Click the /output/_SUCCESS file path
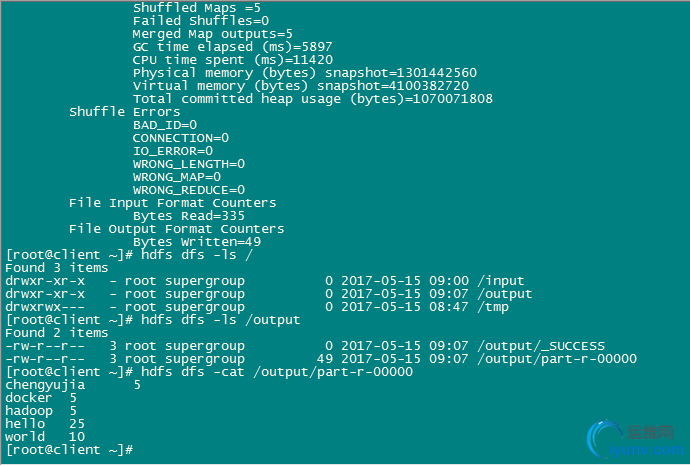690x466 pixels. point(541,346)
